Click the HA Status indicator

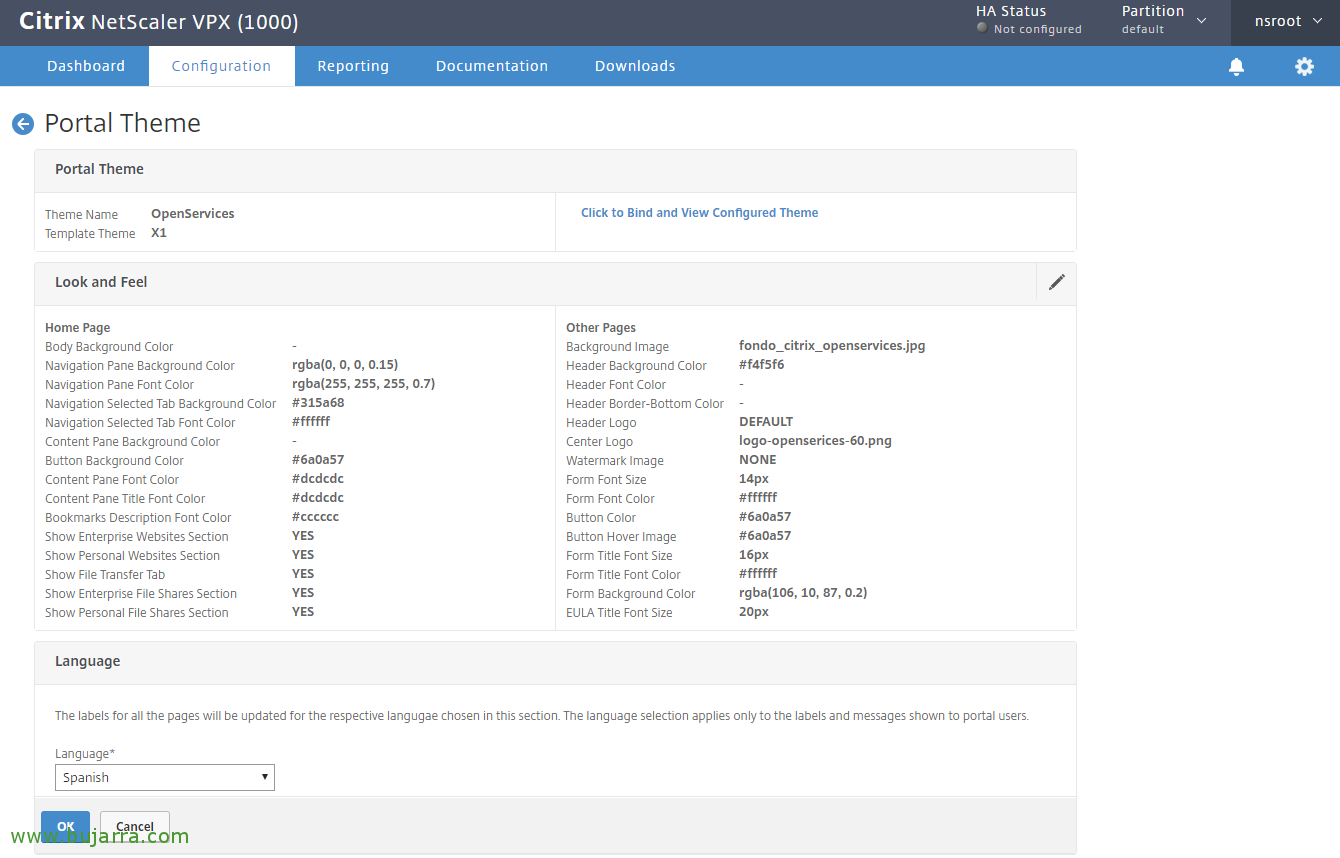point(1029,20)
